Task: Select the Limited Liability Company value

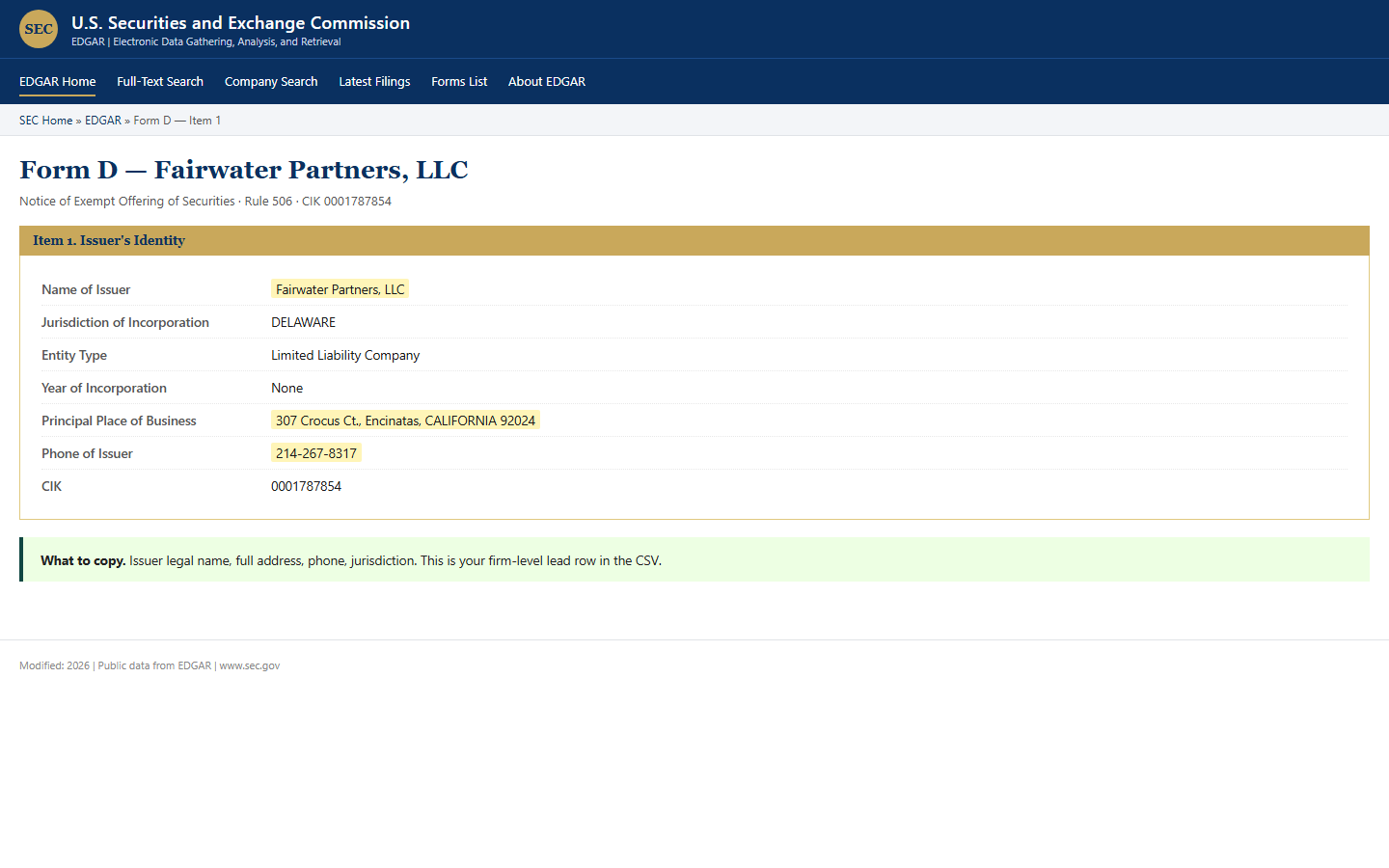Action: click(x=345, y=355)
